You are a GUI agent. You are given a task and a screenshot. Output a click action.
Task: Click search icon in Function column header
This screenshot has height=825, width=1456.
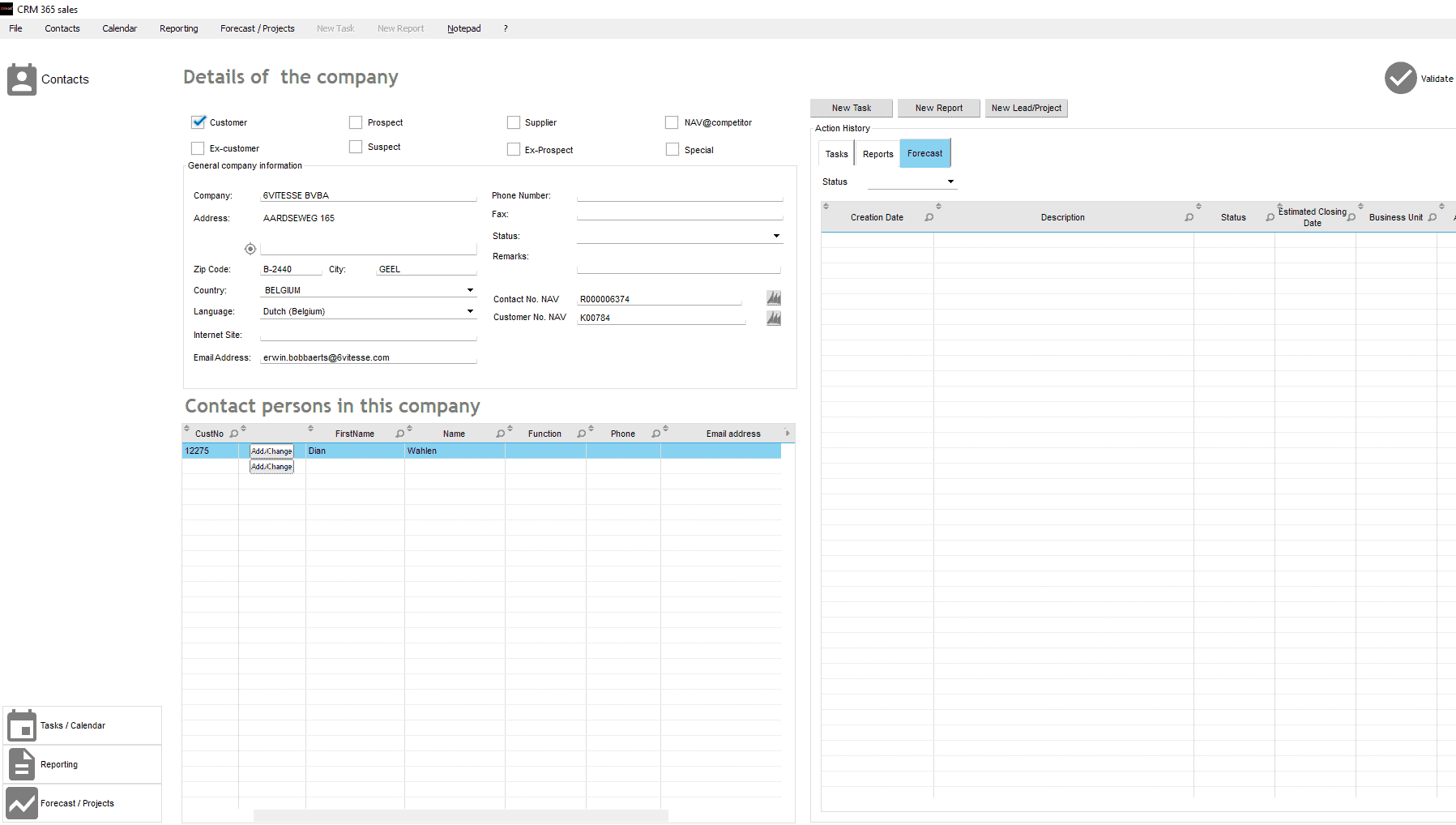(581, 434)
